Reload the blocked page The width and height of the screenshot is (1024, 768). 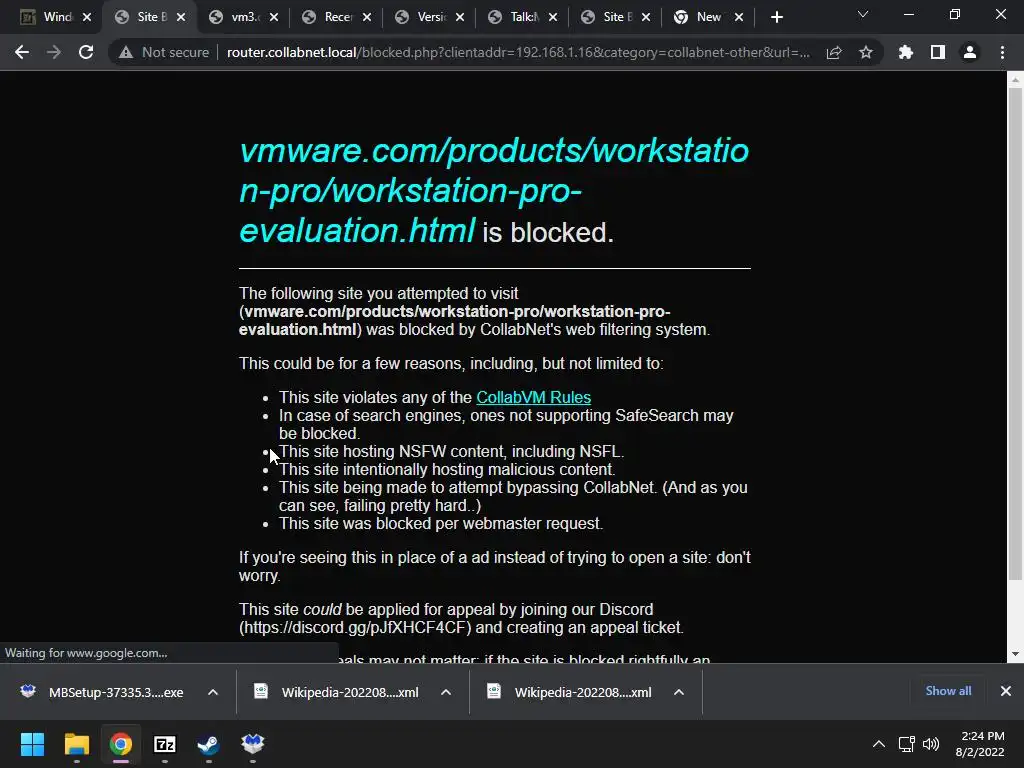pos(86,52)
